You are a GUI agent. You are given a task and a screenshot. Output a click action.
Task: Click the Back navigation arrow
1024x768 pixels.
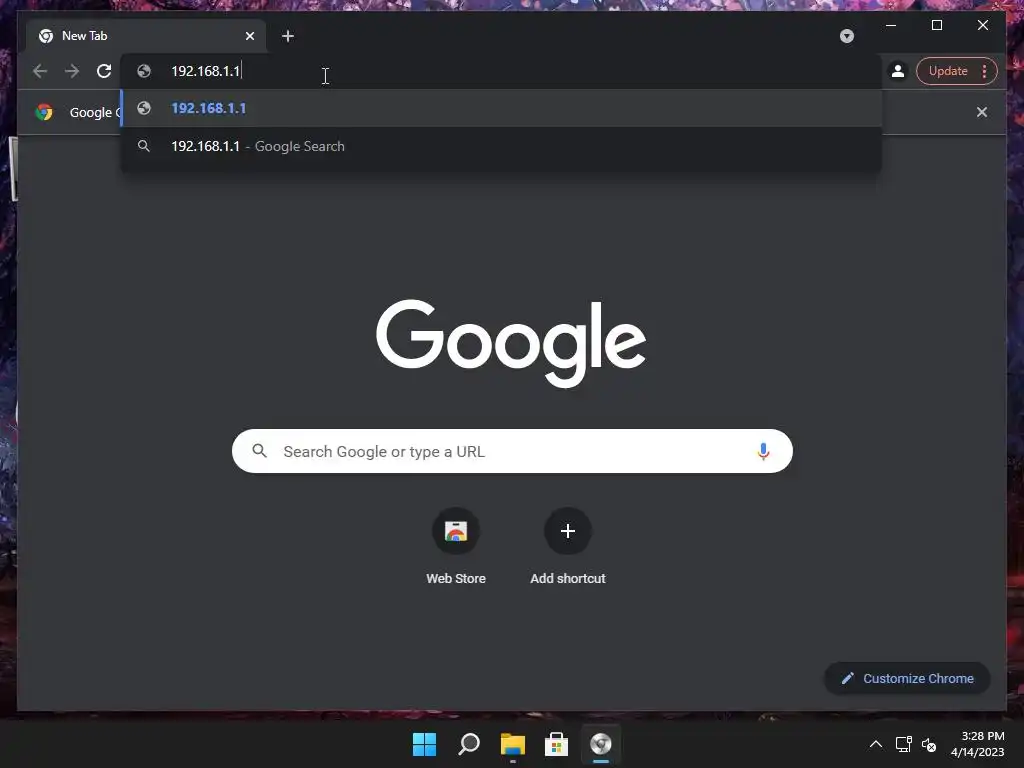point(40,71)
